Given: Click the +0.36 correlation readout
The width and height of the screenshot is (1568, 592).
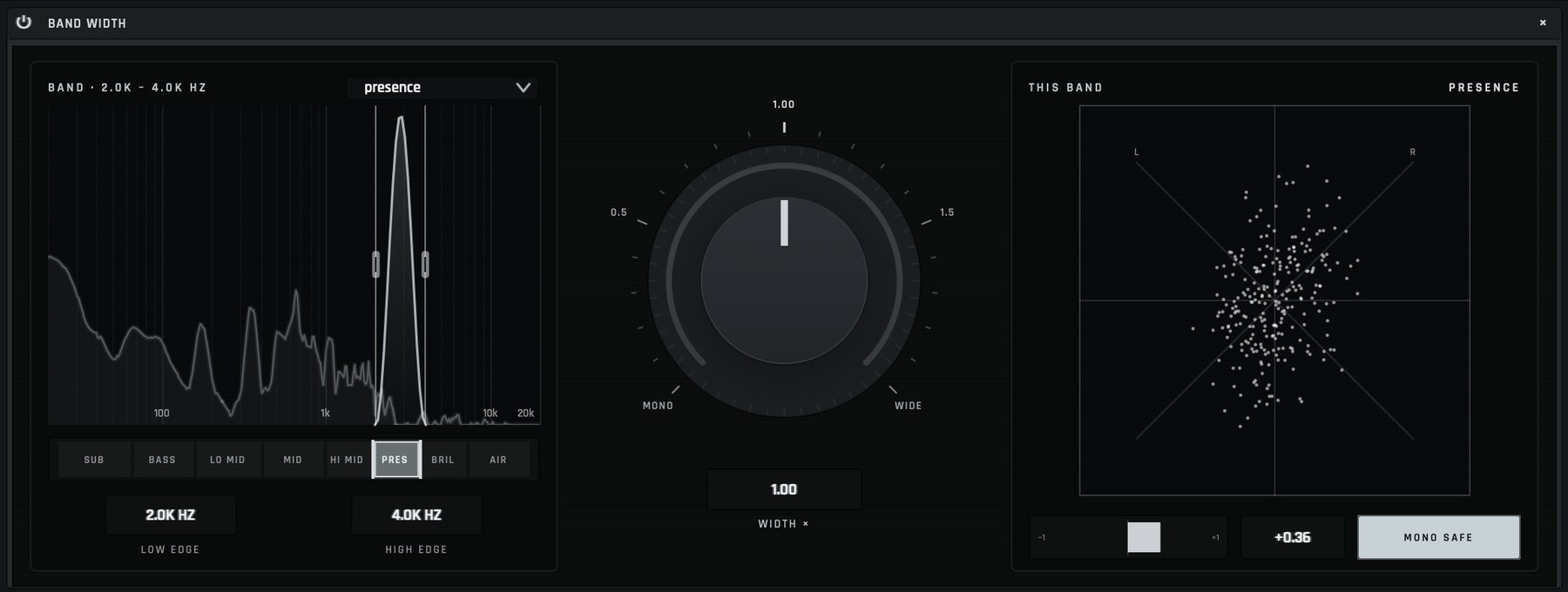Looking at the screenshot, I should (1292, 537).
